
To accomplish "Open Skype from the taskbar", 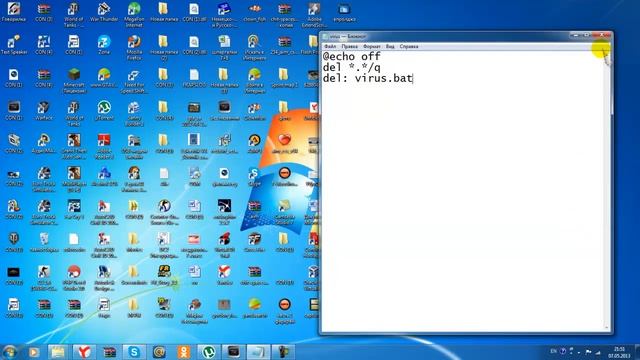I will 134,352.
